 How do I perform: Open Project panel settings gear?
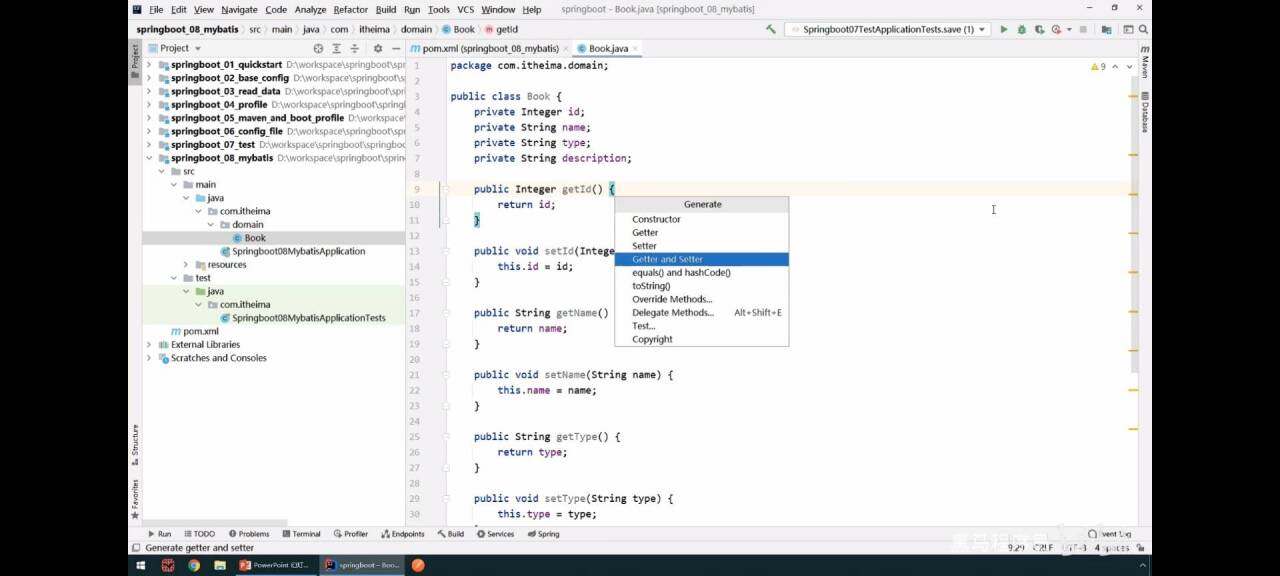(x=378, y=48)
